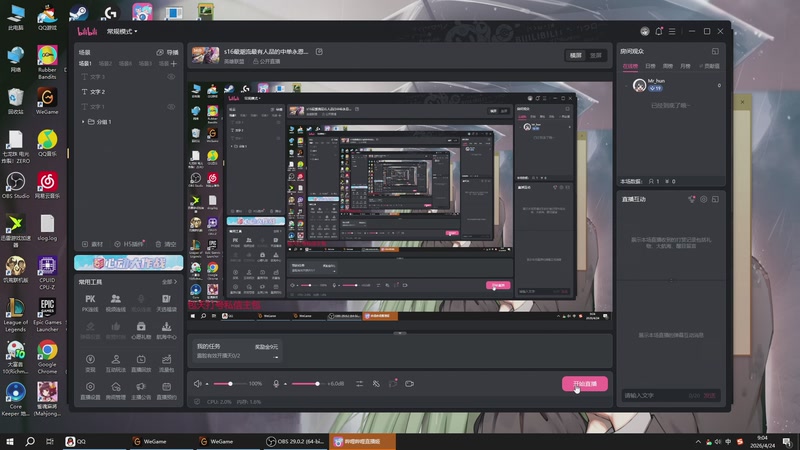Click the 开始直播 button

[585, 384]
